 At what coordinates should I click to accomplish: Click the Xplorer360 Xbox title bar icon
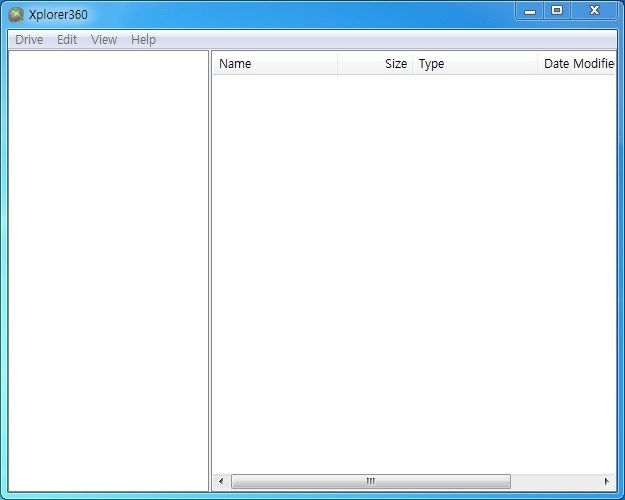pos(16,15)
